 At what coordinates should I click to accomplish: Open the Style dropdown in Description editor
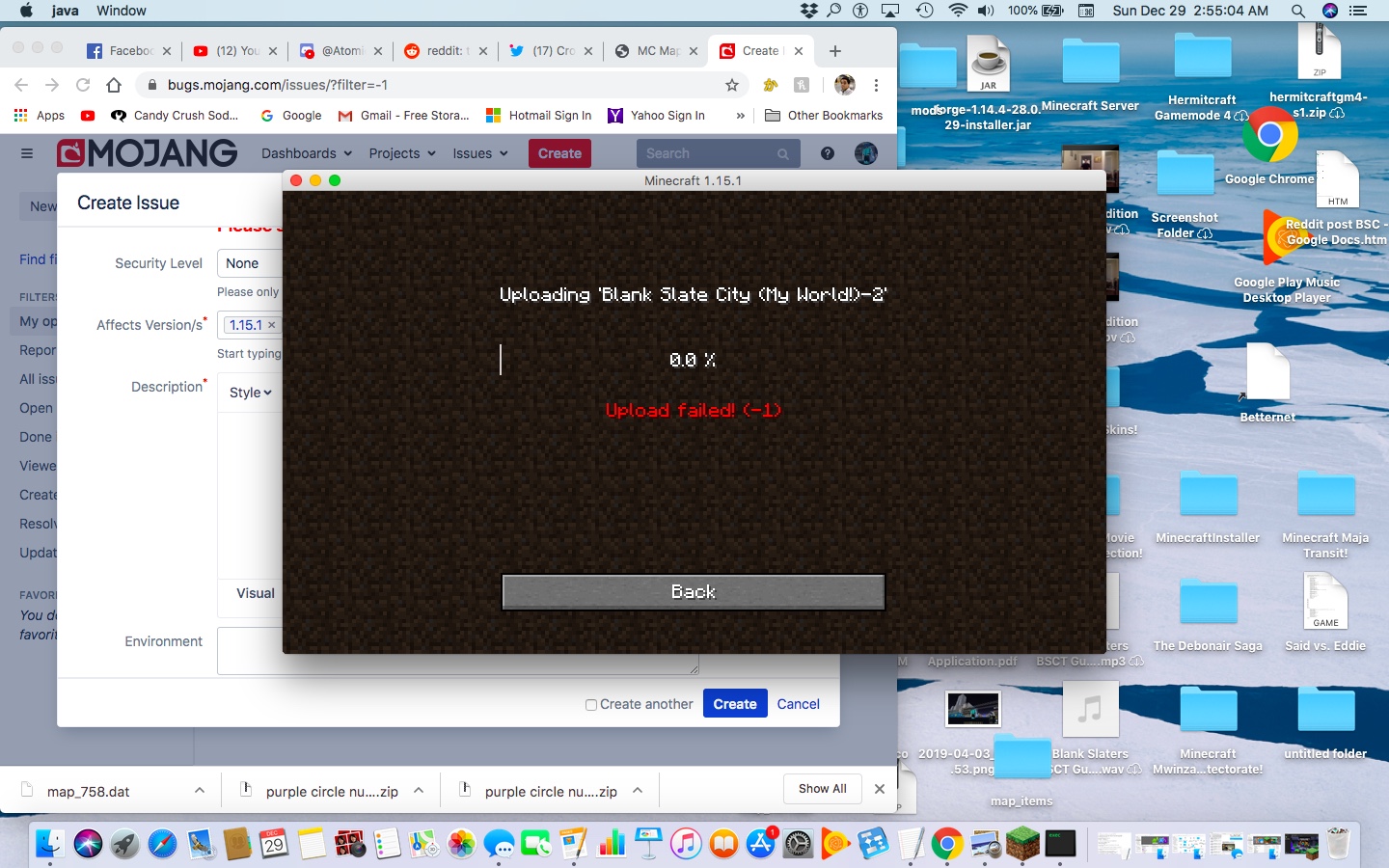(x=251, y=393)
